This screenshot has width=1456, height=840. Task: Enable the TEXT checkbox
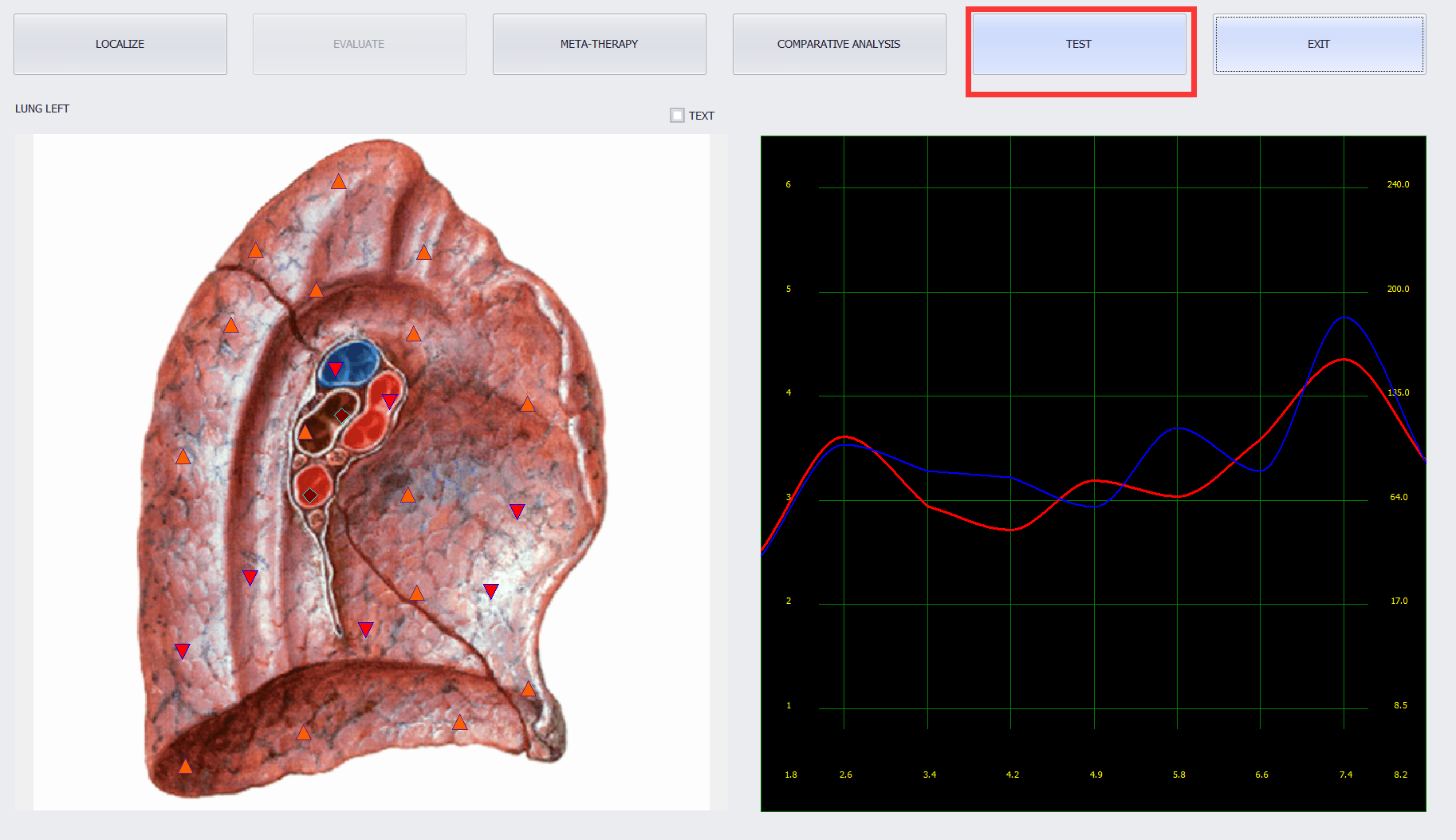(678, 116)
